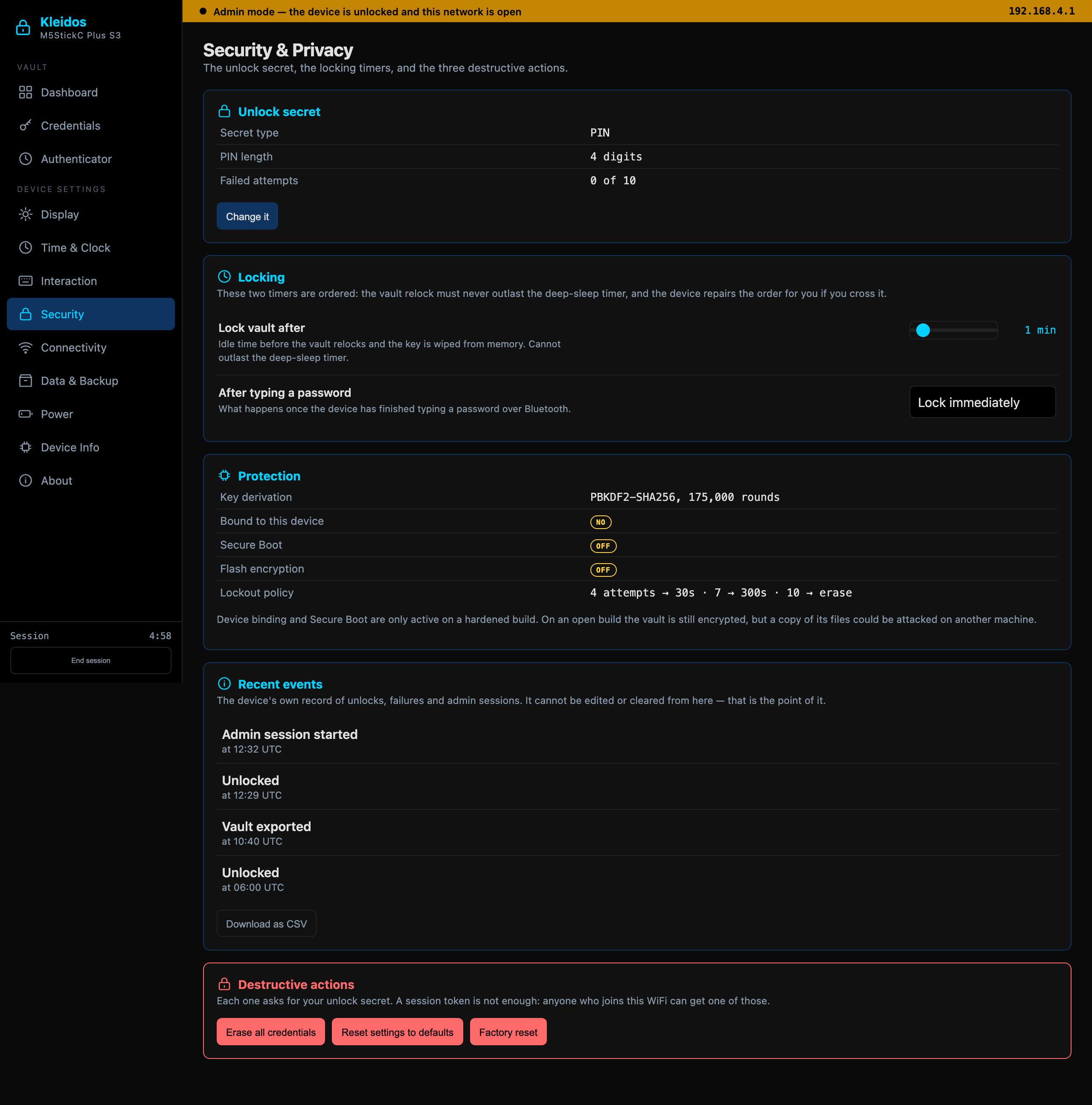Click the Secret type PIN value

pyautogui.click(x=599, y=132)
